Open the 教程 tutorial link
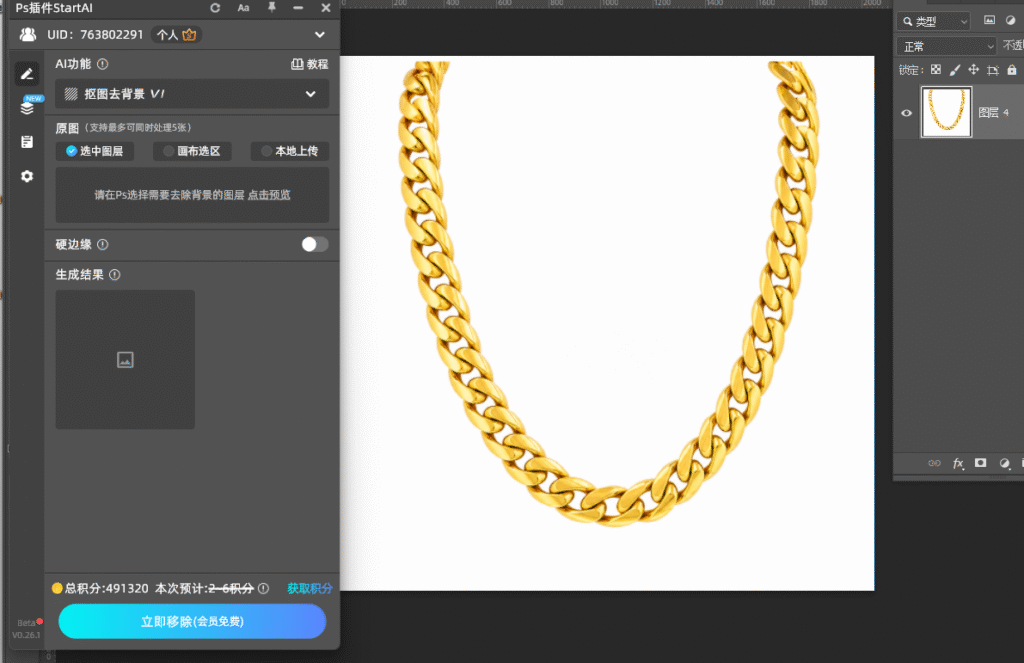The height and width of the screenshot is (663, 1024). tap(310, 64)
